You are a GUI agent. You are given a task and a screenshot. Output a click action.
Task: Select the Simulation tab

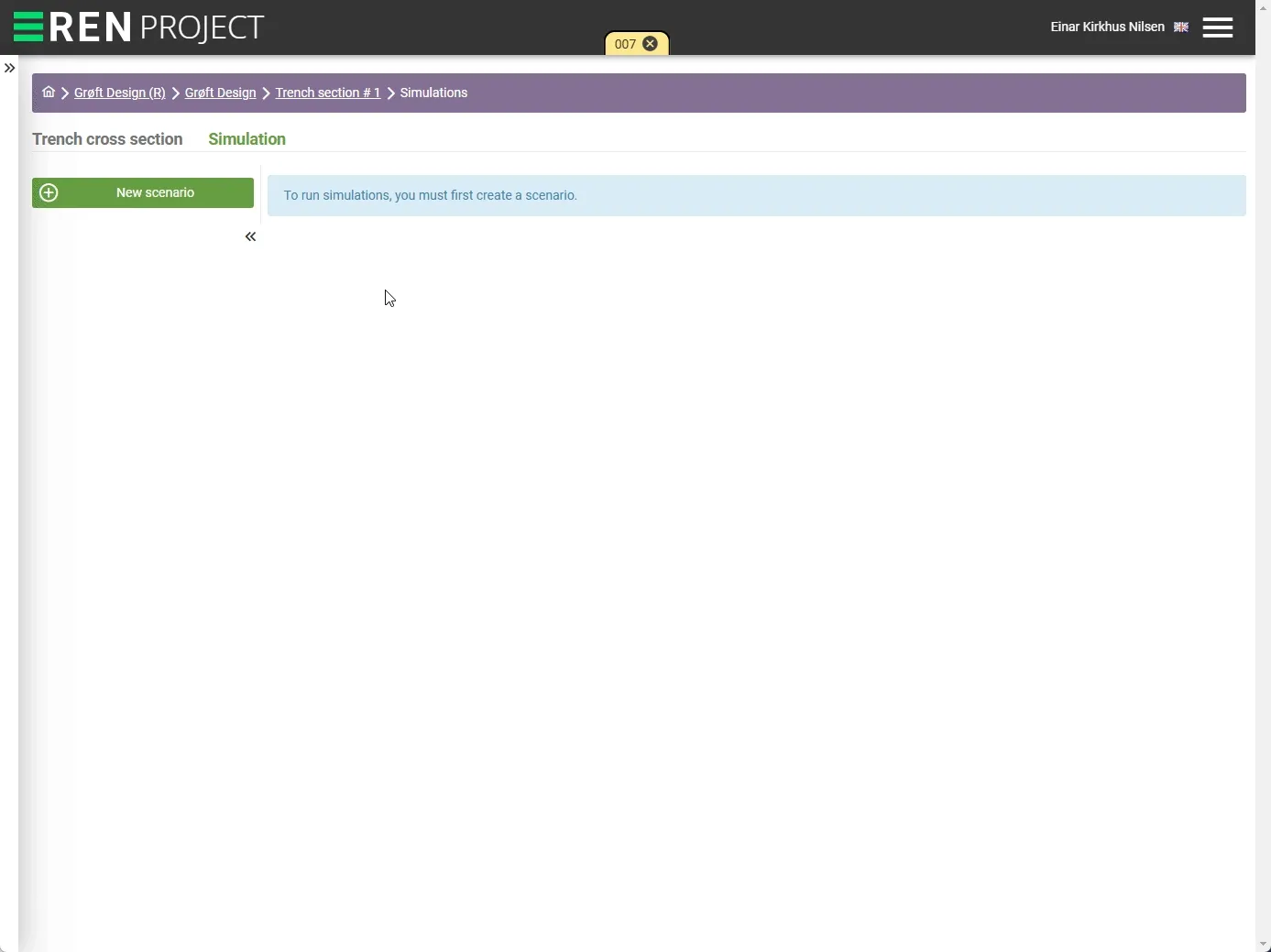247,139
